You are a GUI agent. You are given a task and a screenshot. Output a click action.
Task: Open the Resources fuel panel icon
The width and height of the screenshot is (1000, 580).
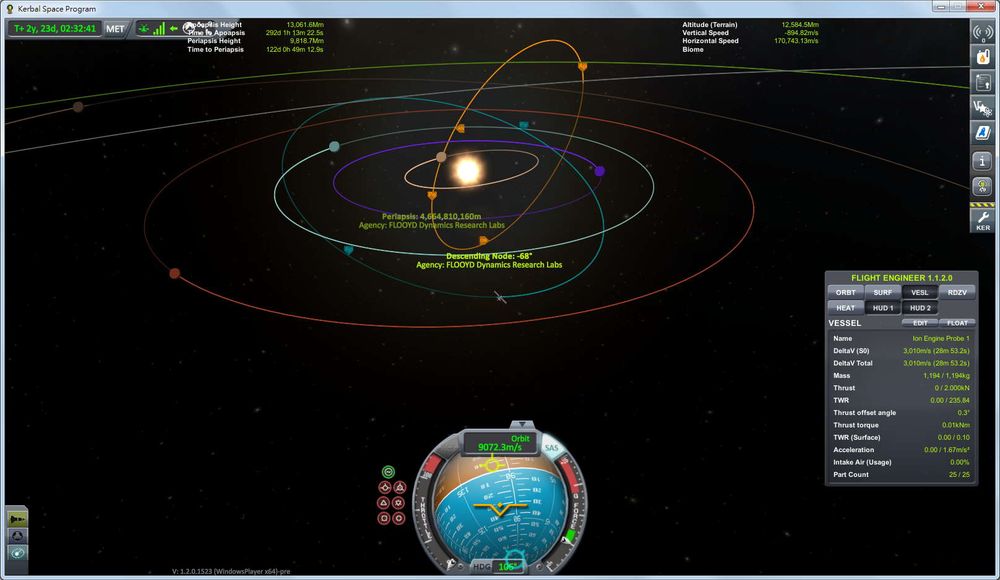point(982,56)
